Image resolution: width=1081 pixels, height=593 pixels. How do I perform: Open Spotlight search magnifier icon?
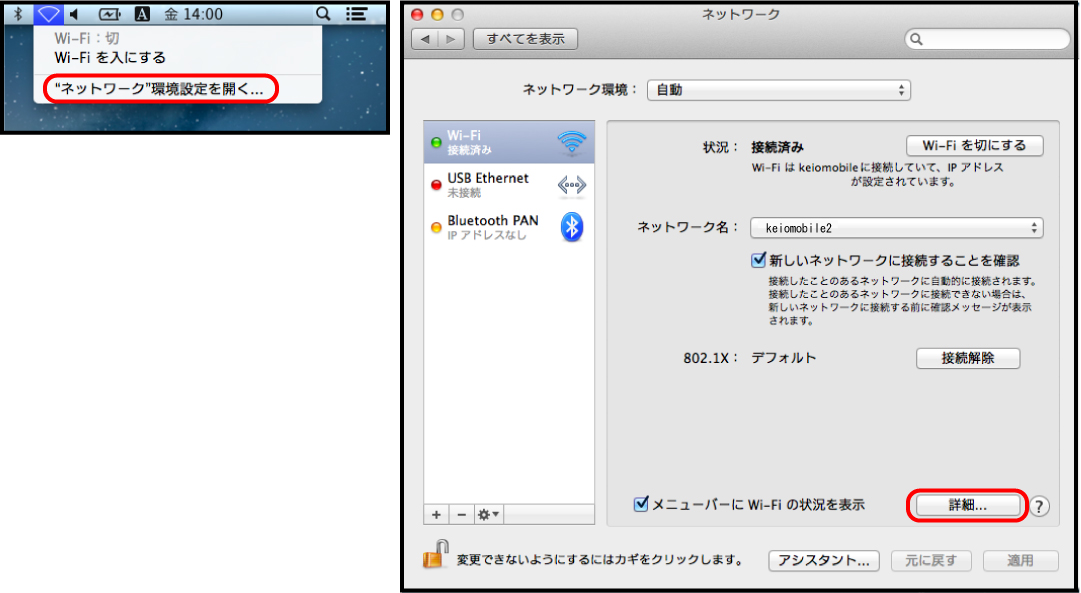[x=322, y=14]
